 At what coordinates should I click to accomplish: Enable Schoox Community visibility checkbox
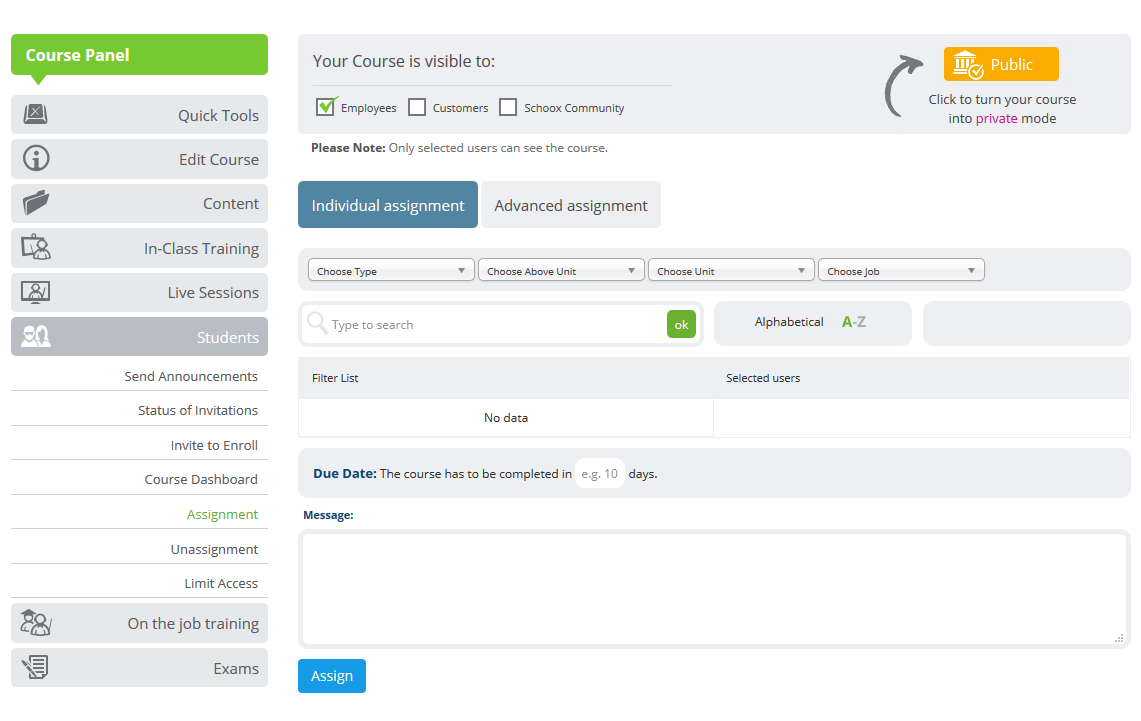pyautogui.click(x=508, y=108)
